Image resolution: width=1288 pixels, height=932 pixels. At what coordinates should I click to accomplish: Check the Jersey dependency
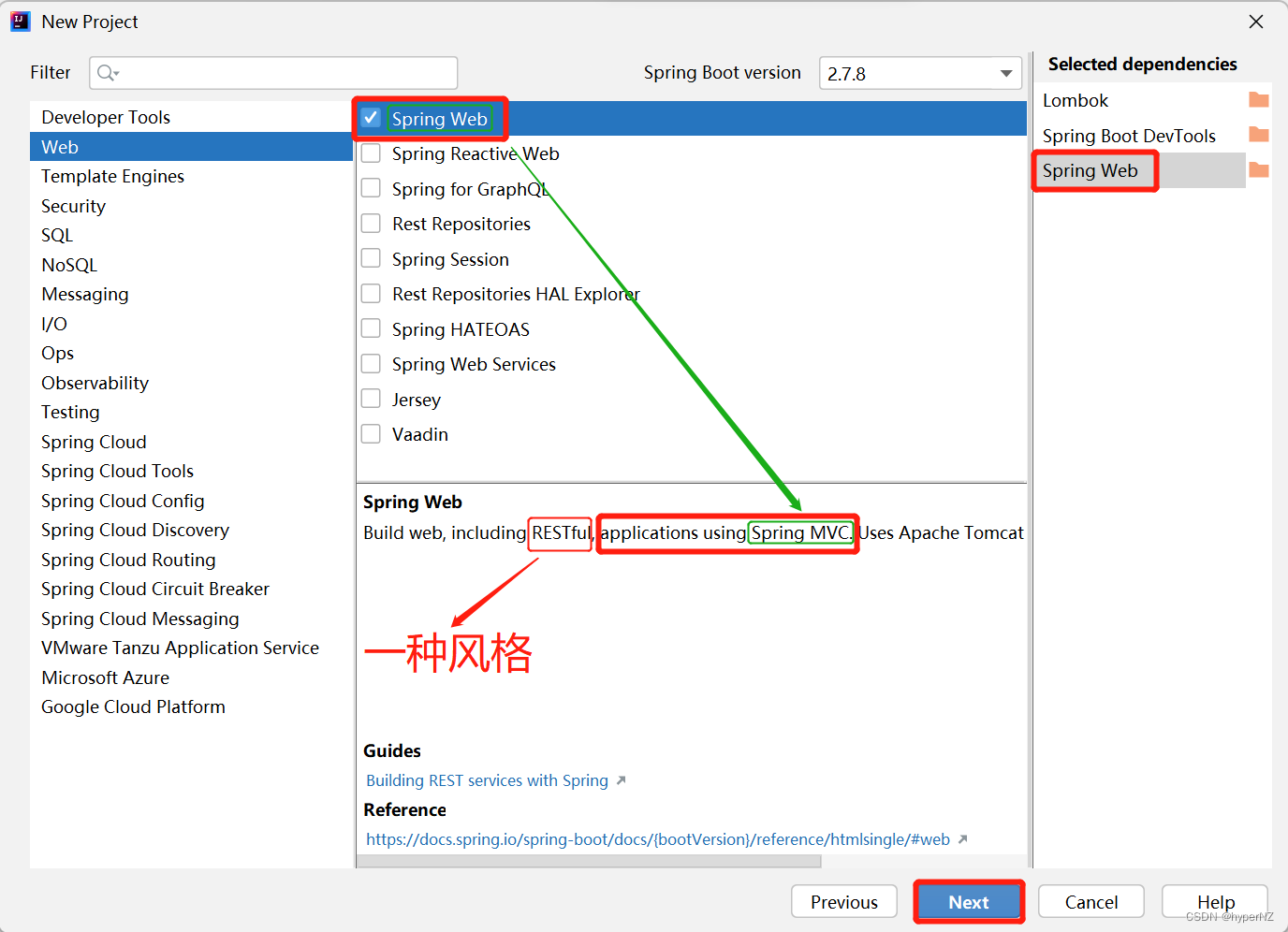tap(371, 399)
